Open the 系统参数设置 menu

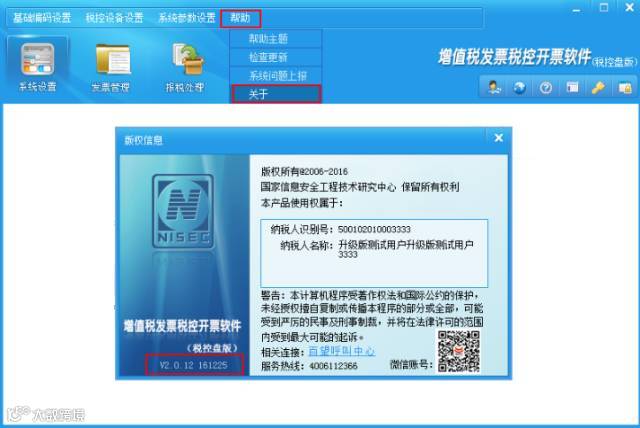point(187,18)
